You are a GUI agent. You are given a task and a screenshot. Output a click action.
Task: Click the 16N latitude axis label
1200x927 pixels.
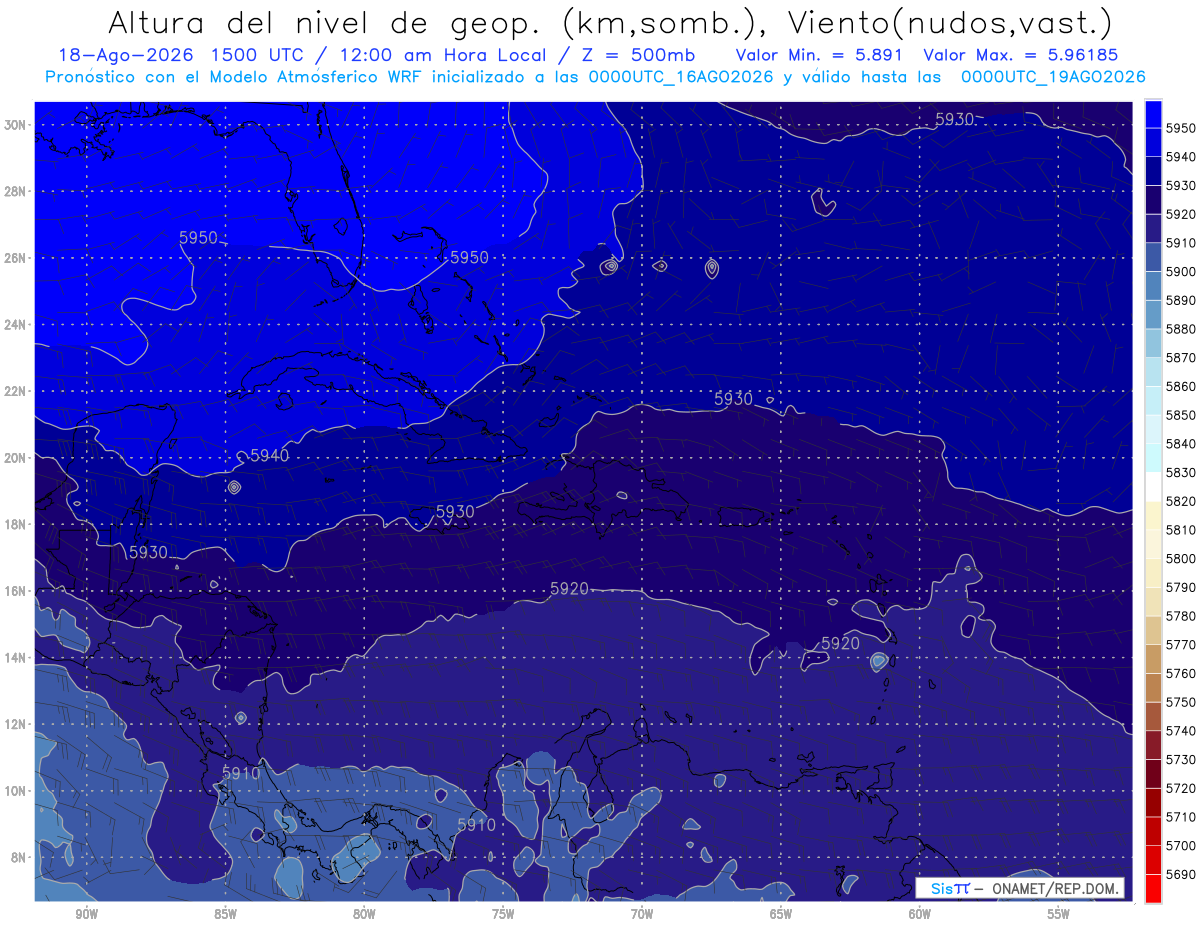pos(17,591)
